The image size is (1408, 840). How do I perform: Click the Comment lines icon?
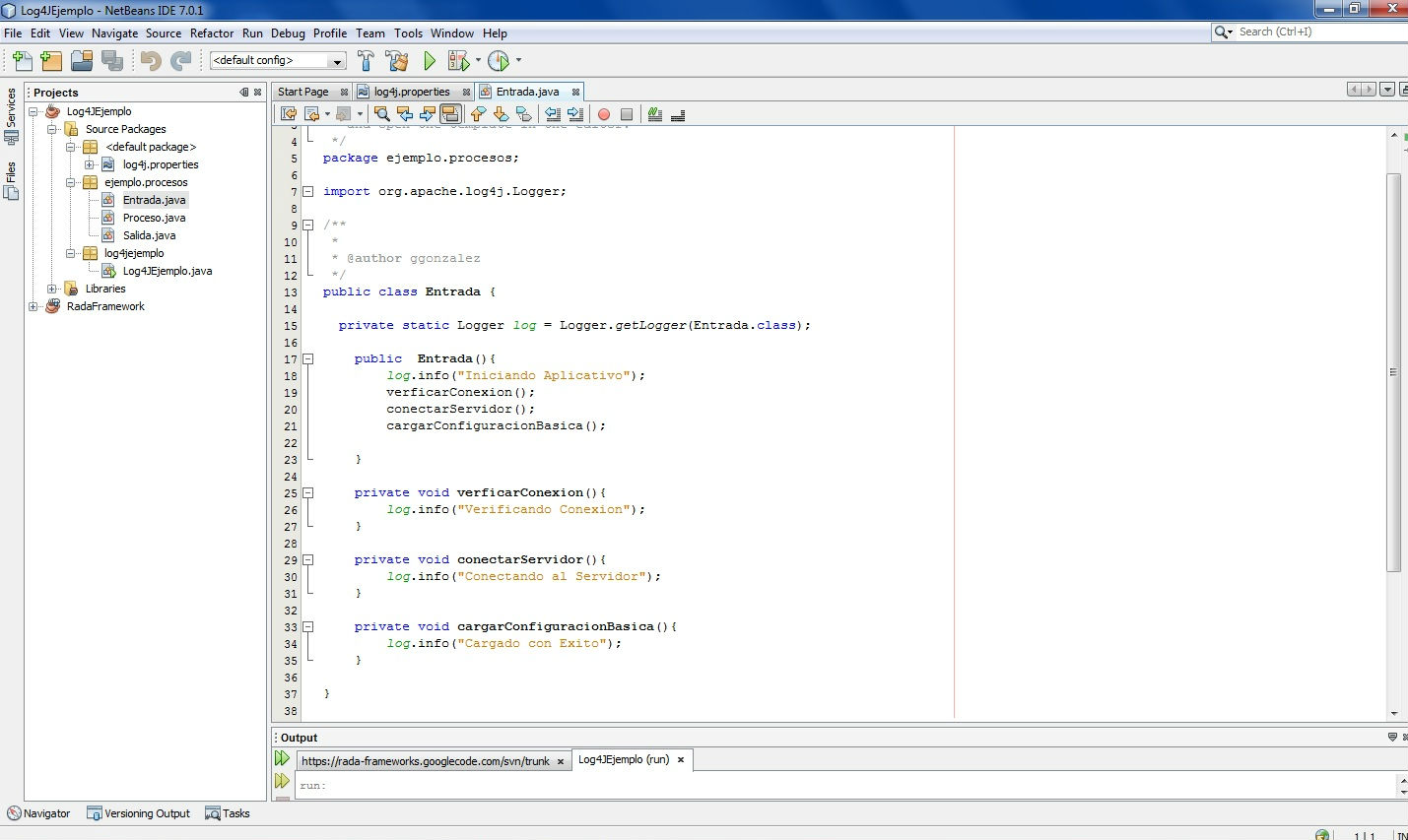[x=654, y=113]
